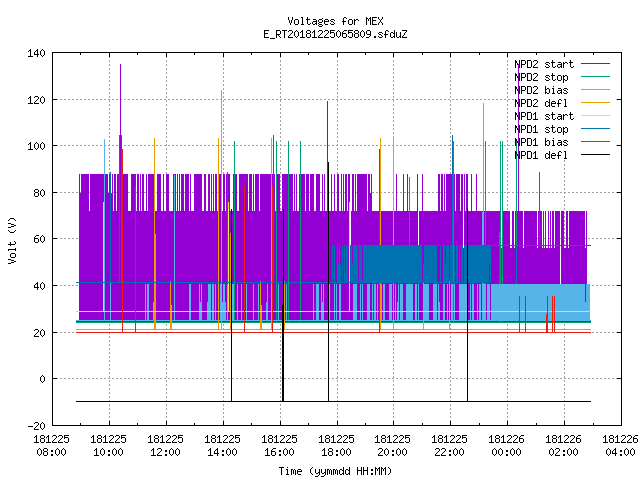Image resolution: width=640 pixels, height=480 pixels.
Task: Select the NPD1 start legend entry
Action: [544, 116]
